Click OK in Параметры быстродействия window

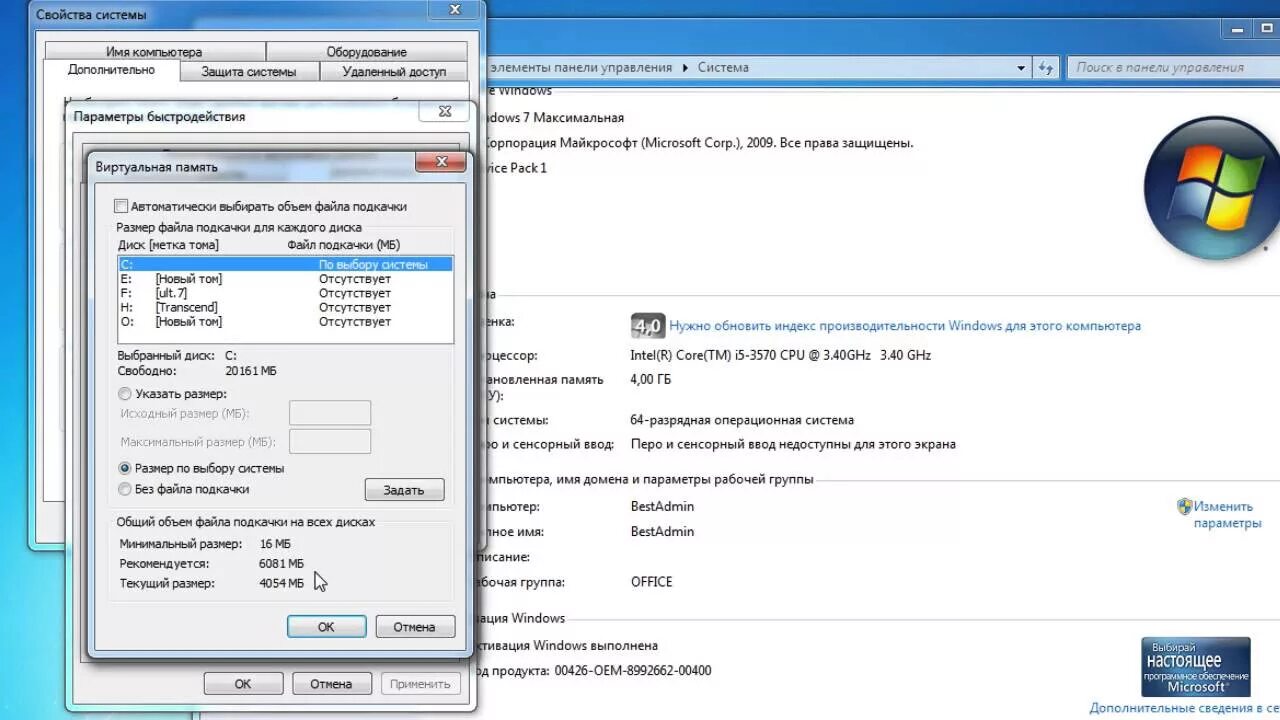click(243, 684)
